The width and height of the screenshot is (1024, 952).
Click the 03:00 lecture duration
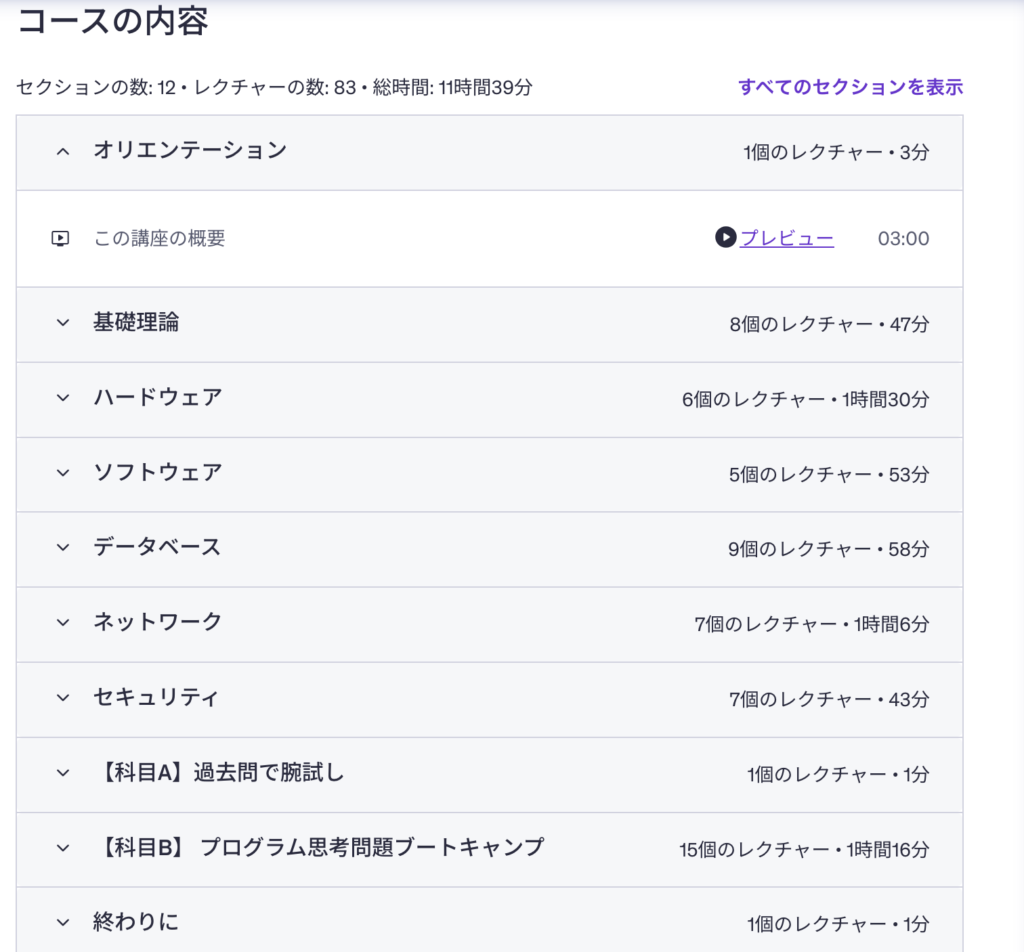coord(903,239)
